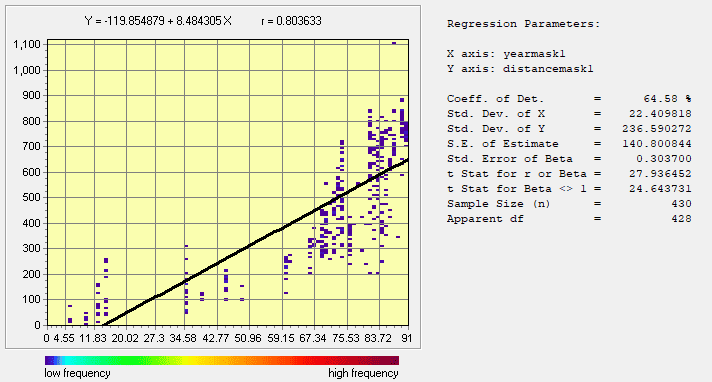
Task: Click the r = 0.803633 correlation value
Action: (x=292, y=21)
